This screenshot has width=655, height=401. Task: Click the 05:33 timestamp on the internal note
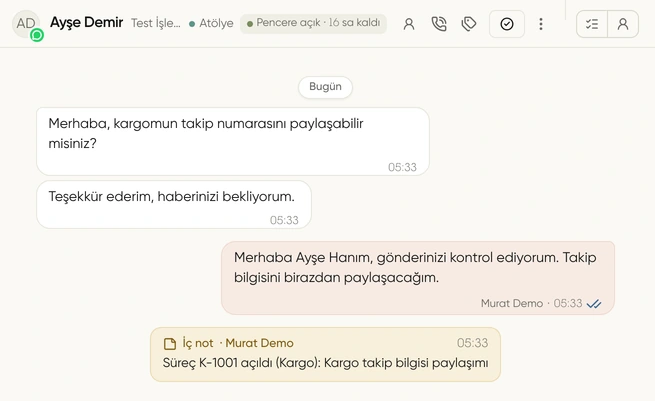[x=472, y=343]
